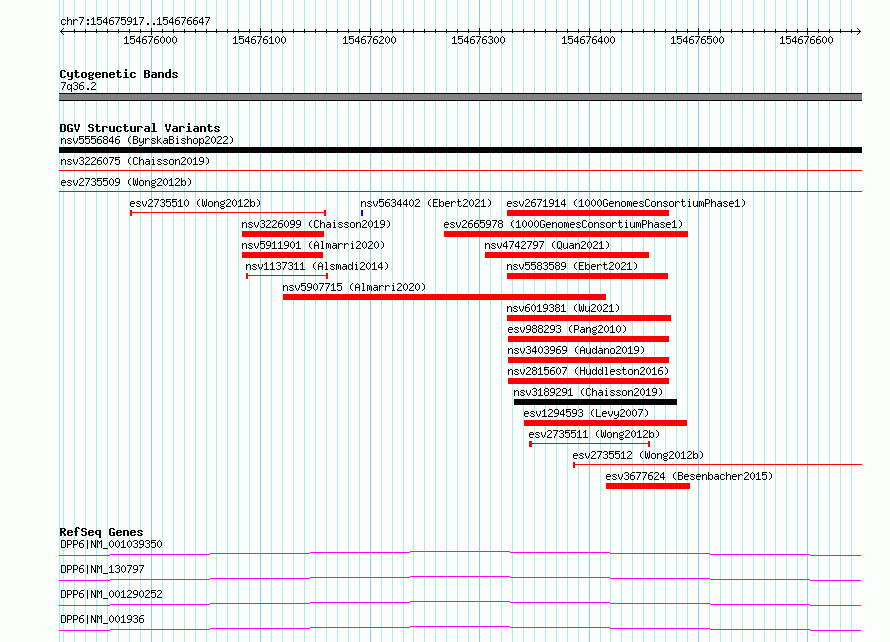Screen dimensions: 890x642
Task: Open nsv1137311 (Alsmadi2014) label
Action: coord(317,266)
